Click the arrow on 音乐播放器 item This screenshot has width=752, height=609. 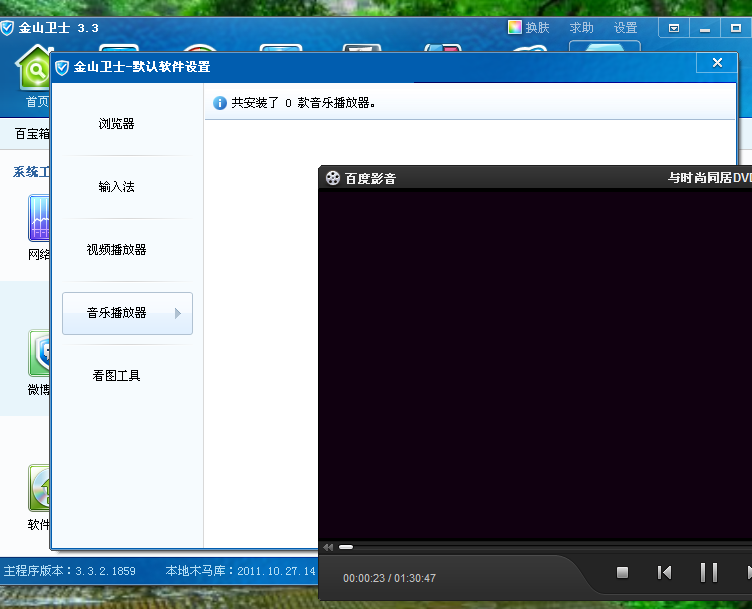[178, 313]
